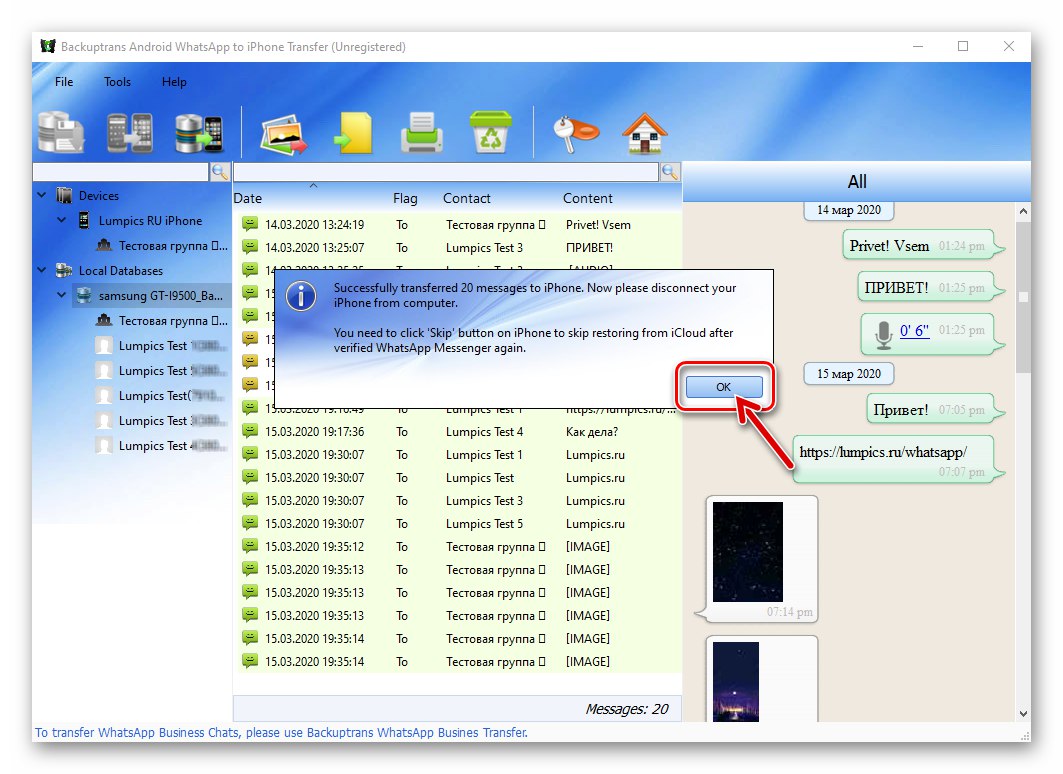The width and height of the screenshot is (1063, 774).
Task: Sort messages by the Contact column
Action: click(x=466, y=199)
